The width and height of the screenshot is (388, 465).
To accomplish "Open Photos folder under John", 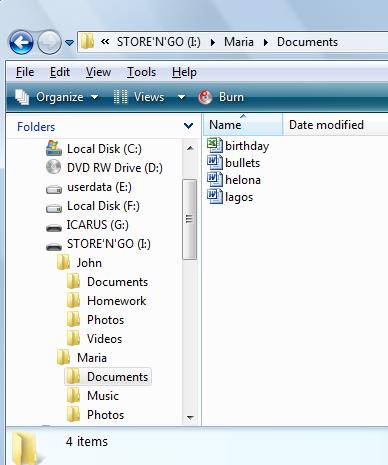I will [x=105, y=320].
